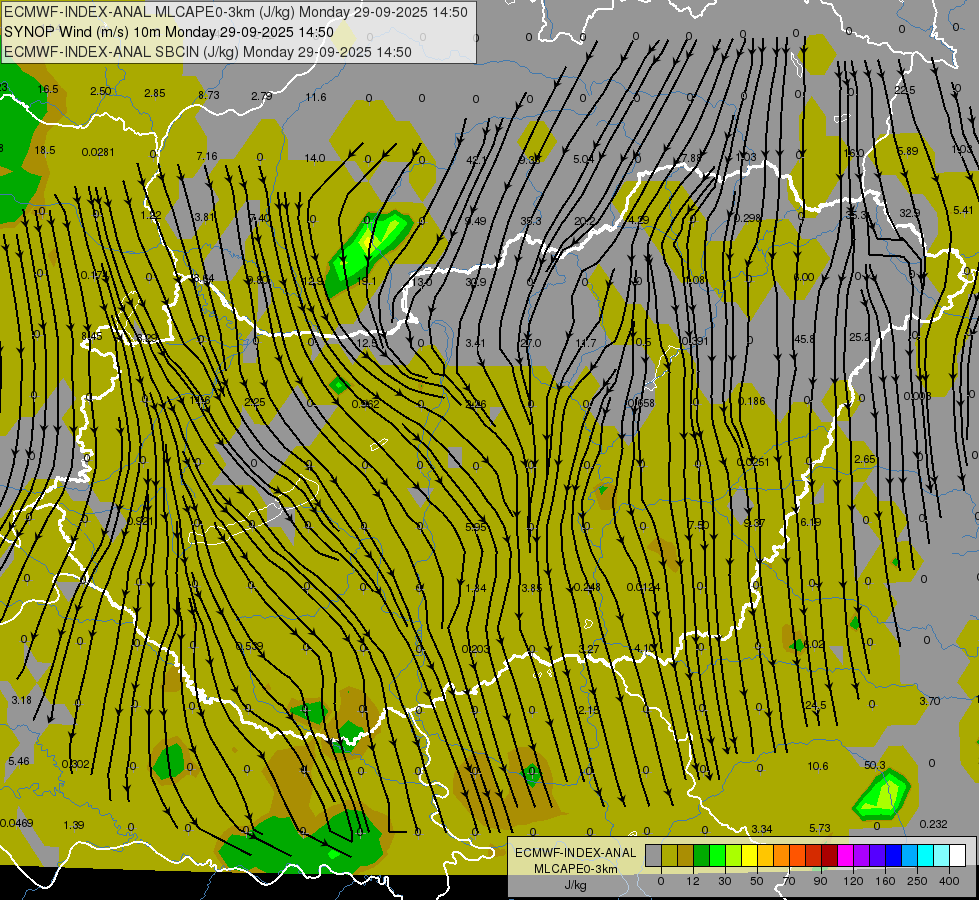Click the magenta swatch in the legend

tap(845, 855)
